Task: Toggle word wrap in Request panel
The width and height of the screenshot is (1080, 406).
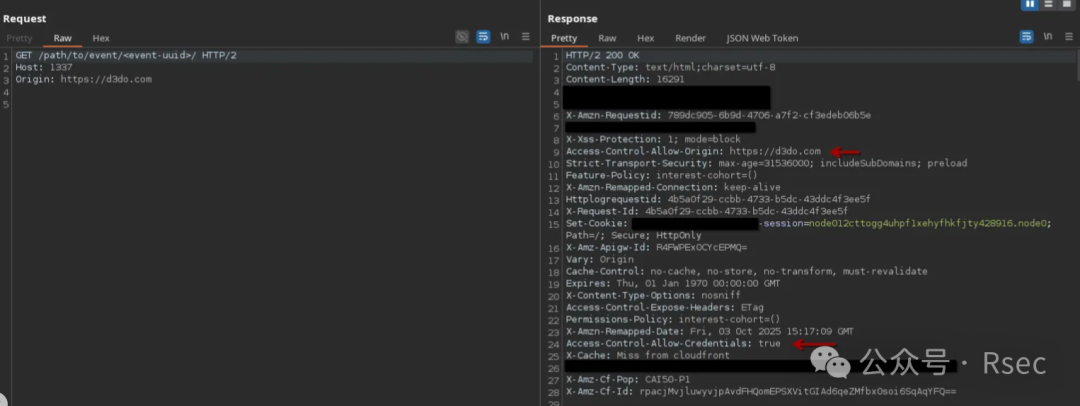Action: pyautogui.click(x=484, y=37)
